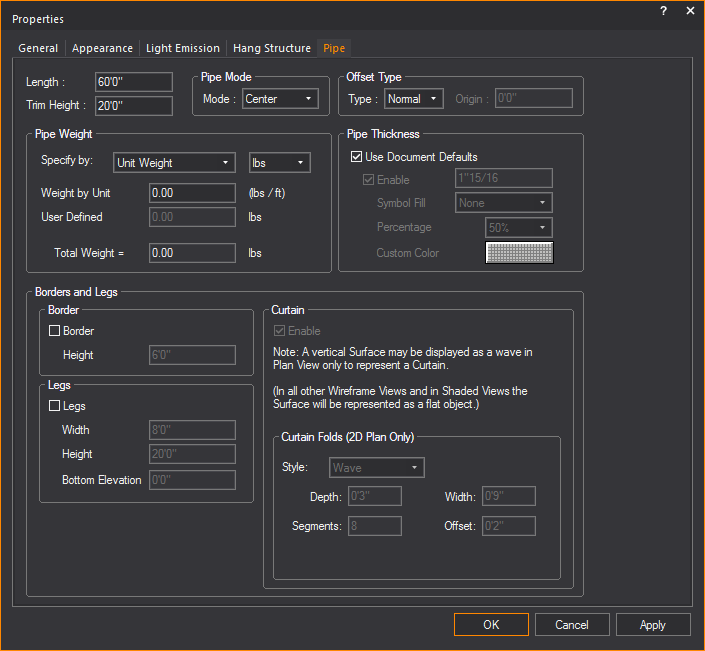Click the help question mark icon
This screenshot has height=651, width=705.
click(664, 10)
